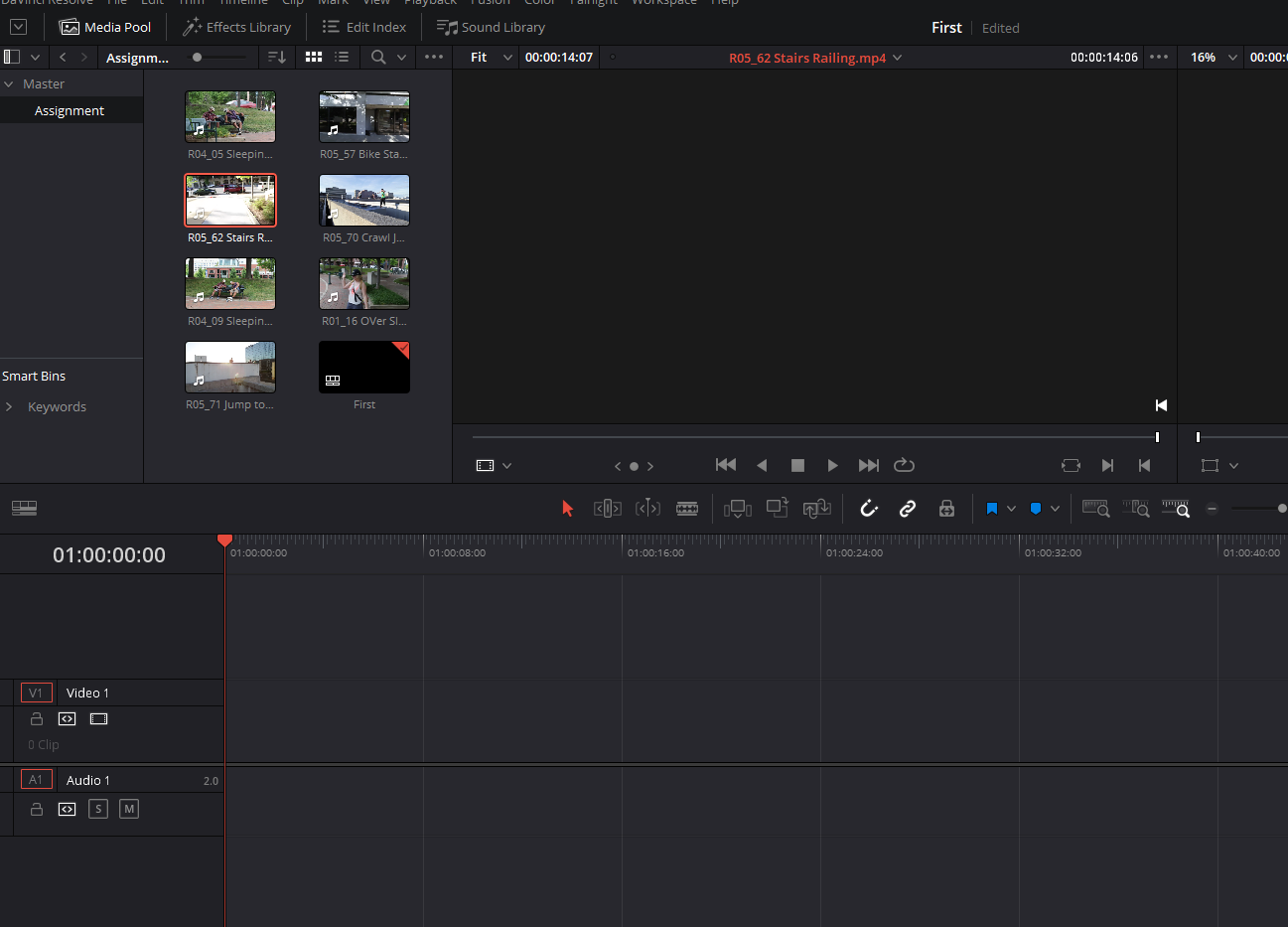Solo the Audio 1 track

pos(98,809)
